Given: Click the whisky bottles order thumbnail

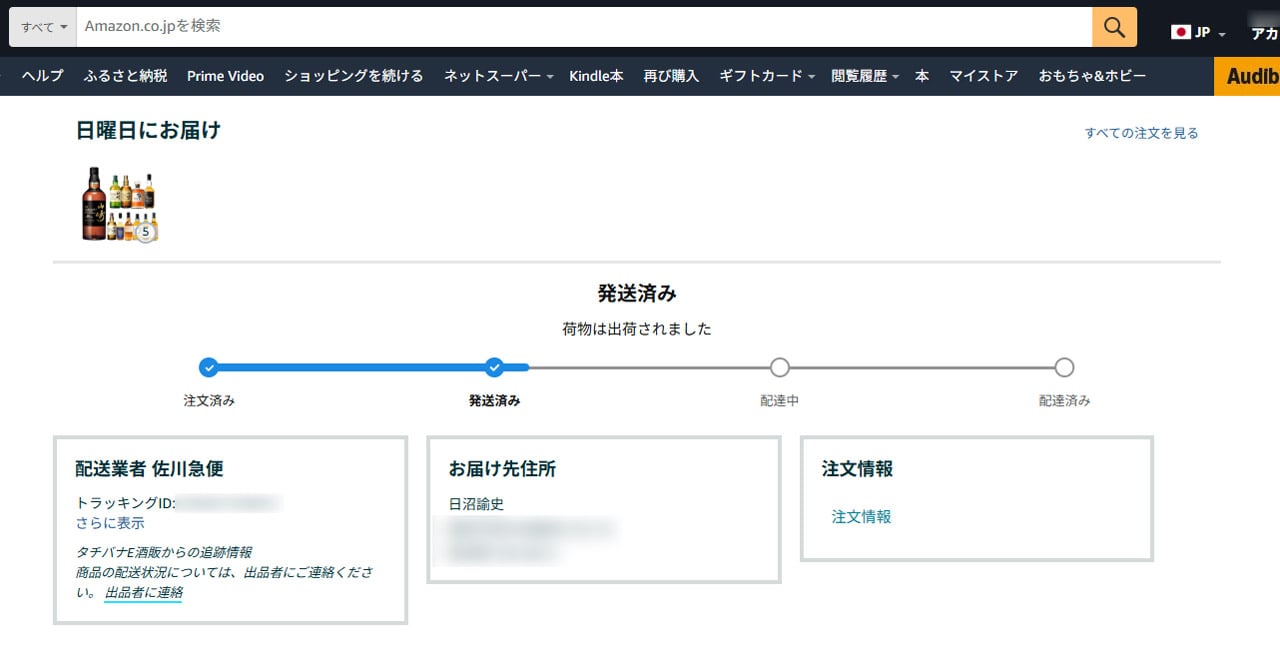Looking at the screenshot, I should pos(118,204).
